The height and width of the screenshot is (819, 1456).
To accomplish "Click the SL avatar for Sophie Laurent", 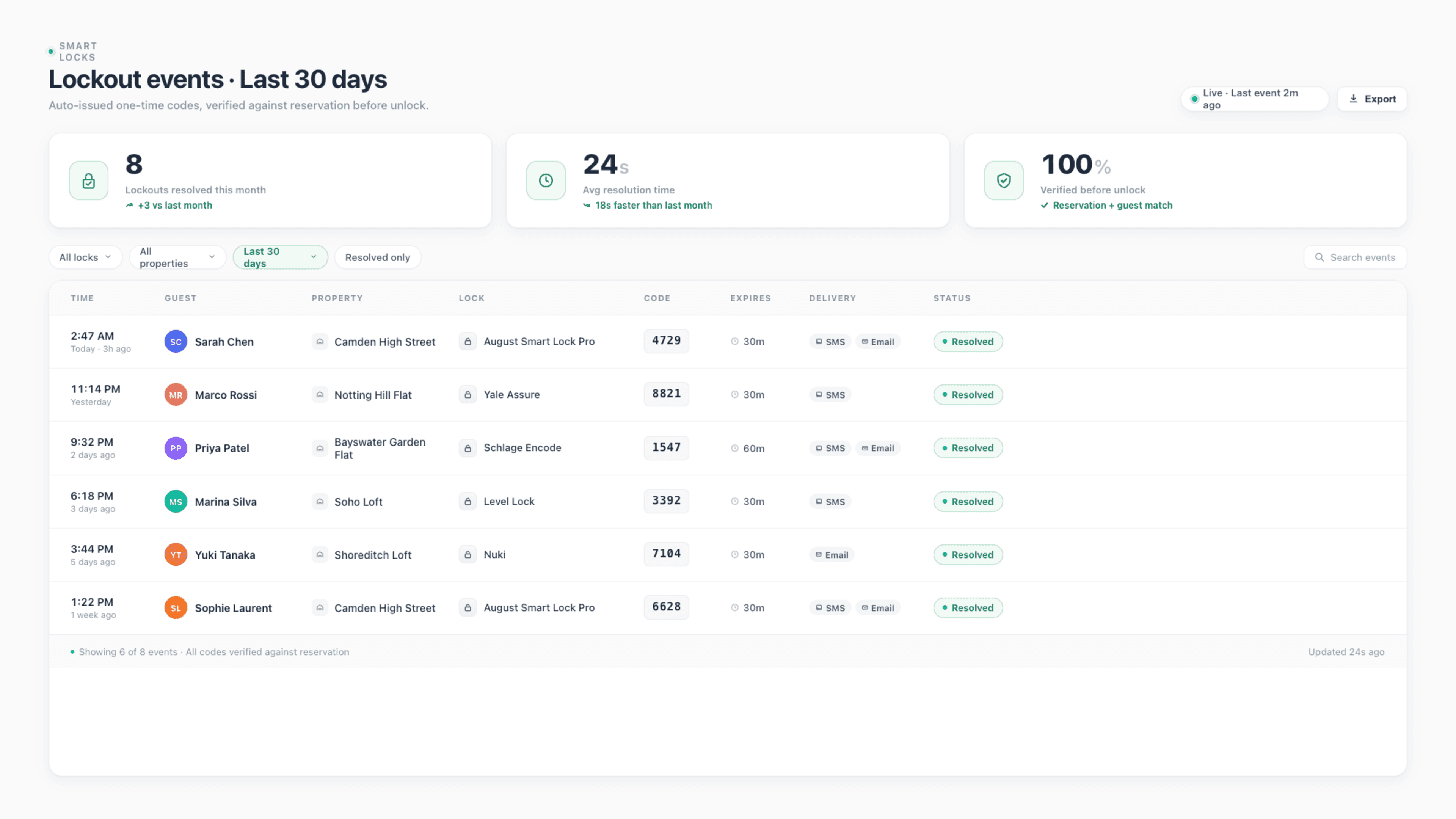I will coord(176,607).
